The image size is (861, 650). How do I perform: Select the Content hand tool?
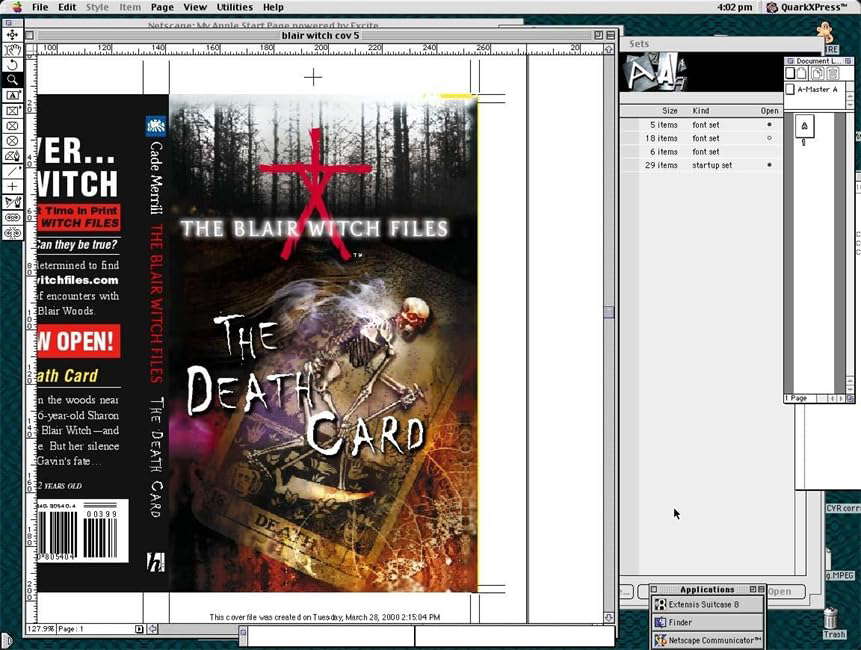coord(12,50)
